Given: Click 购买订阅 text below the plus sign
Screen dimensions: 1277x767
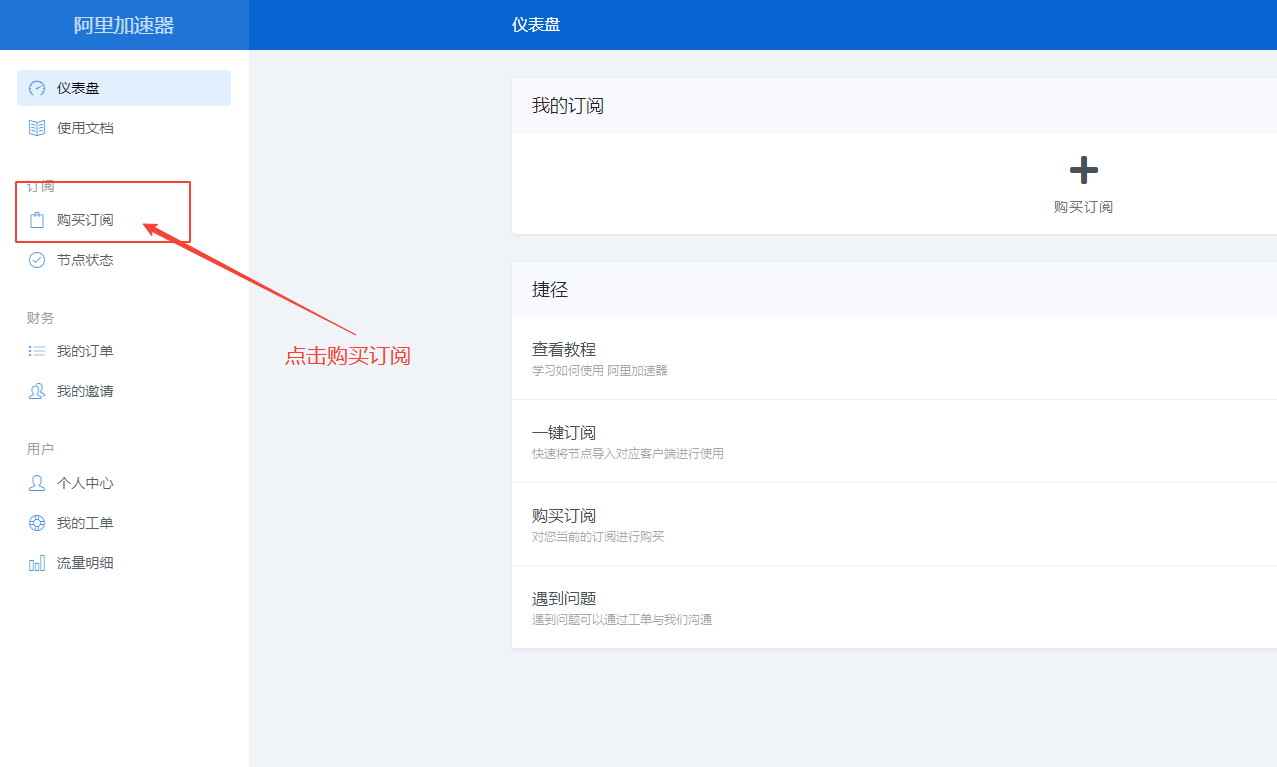Looking at the screenshot, I should (1083, 207).
